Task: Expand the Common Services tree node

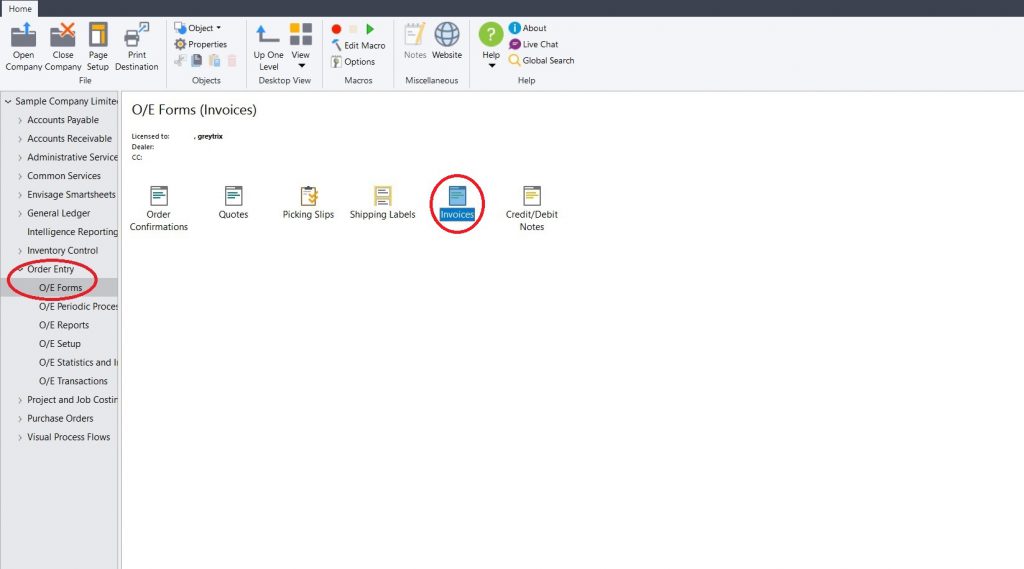Action: pos(20,176)
